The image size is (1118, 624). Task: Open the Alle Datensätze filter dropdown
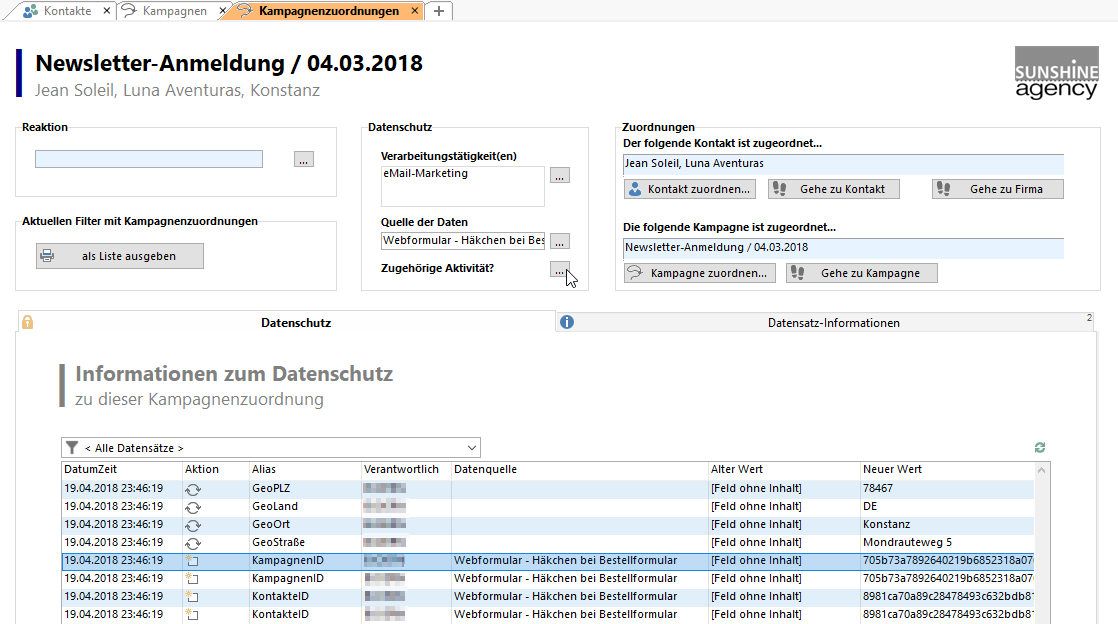[x=472, y=448]
